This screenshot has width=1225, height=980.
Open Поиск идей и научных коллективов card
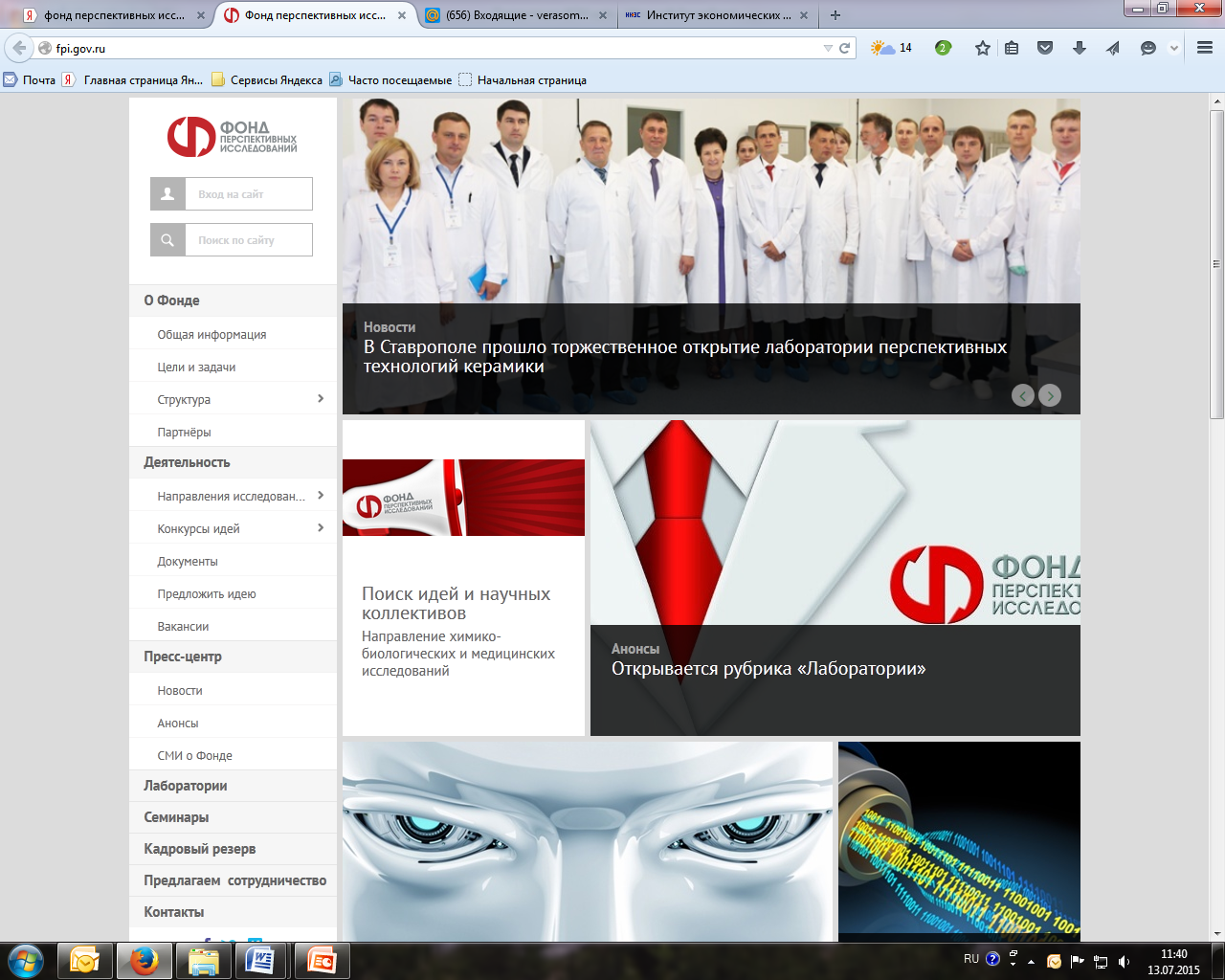tap(463, 578)
